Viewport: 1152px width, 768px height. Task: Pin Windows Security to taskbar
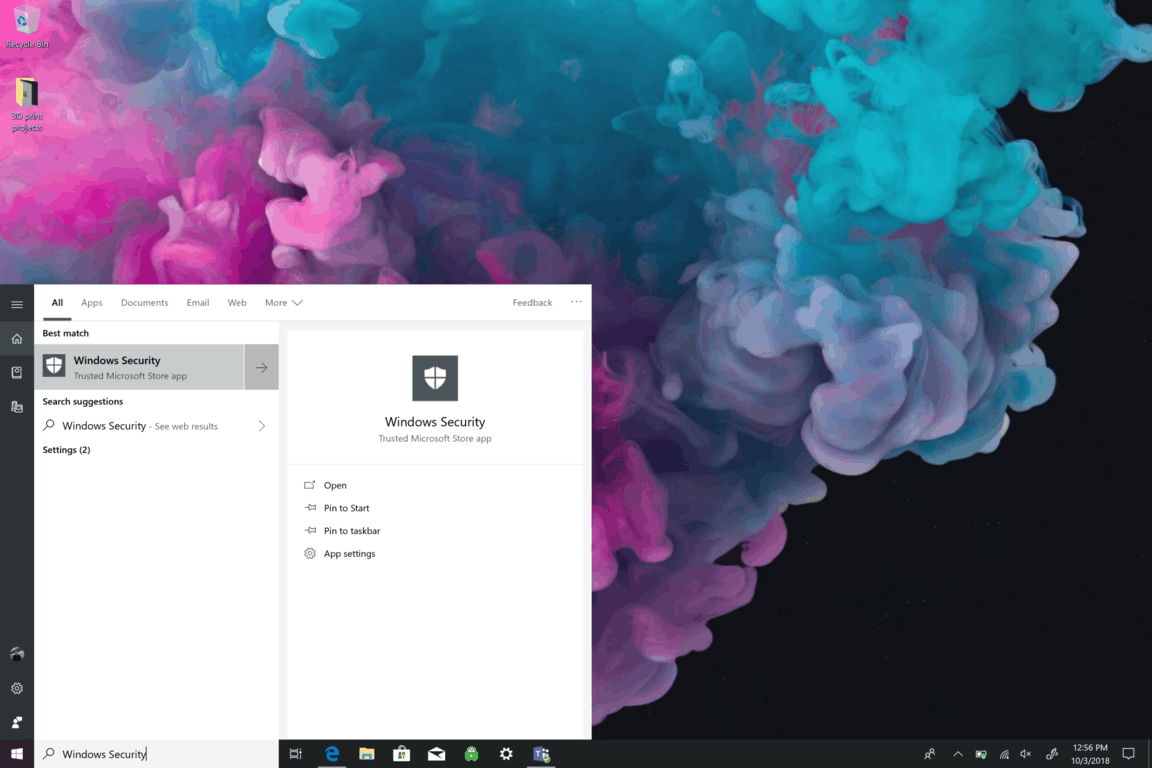point(351,531)
